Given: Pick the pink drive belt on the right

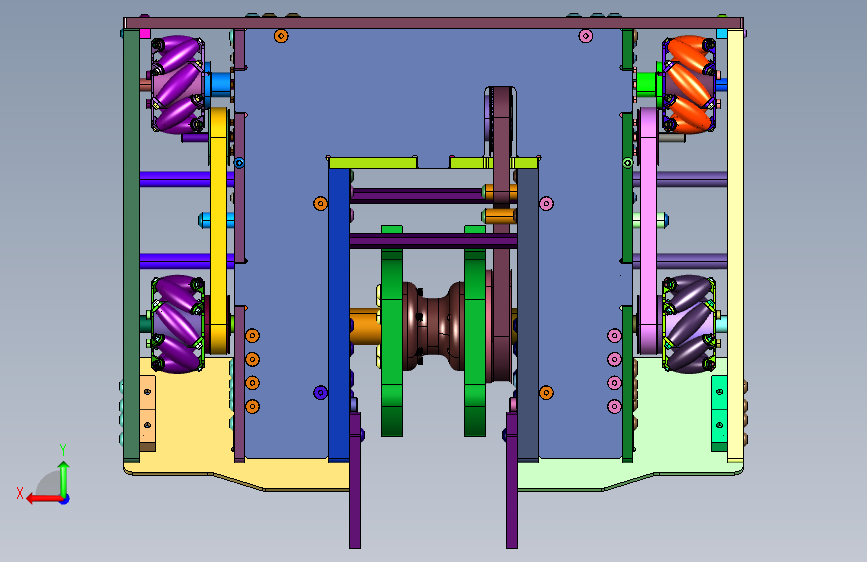Looking at the screenshot, I should point(648,231).
